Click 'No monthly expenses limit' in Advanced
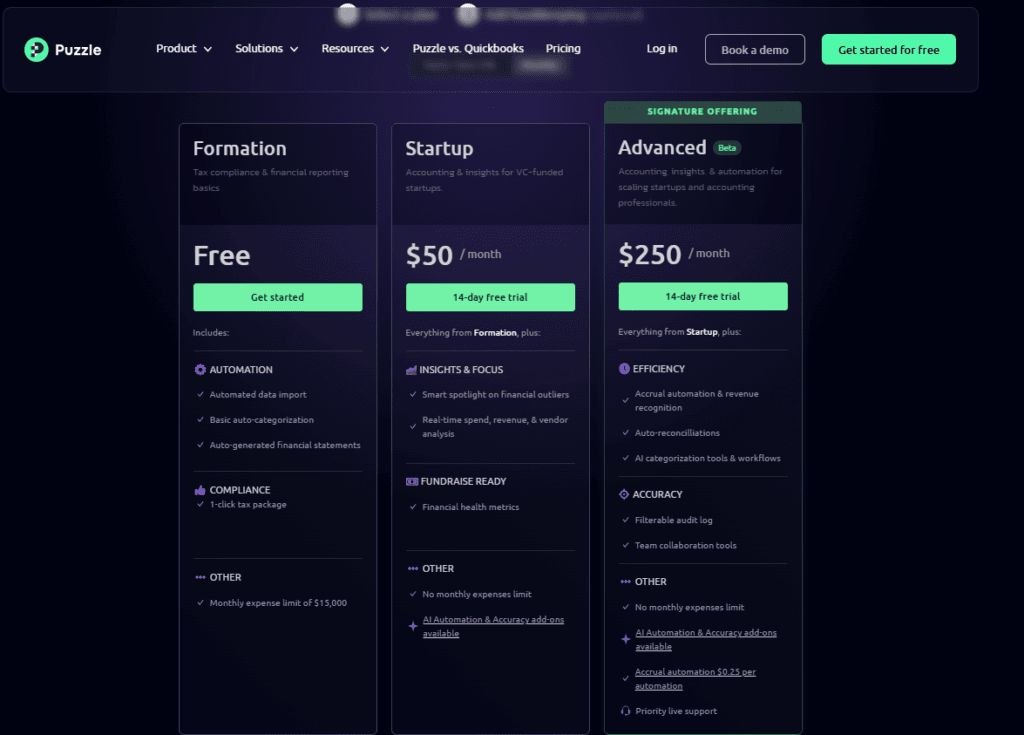The width and height of the screenshot is (1024, 735). tap(689, 608)
